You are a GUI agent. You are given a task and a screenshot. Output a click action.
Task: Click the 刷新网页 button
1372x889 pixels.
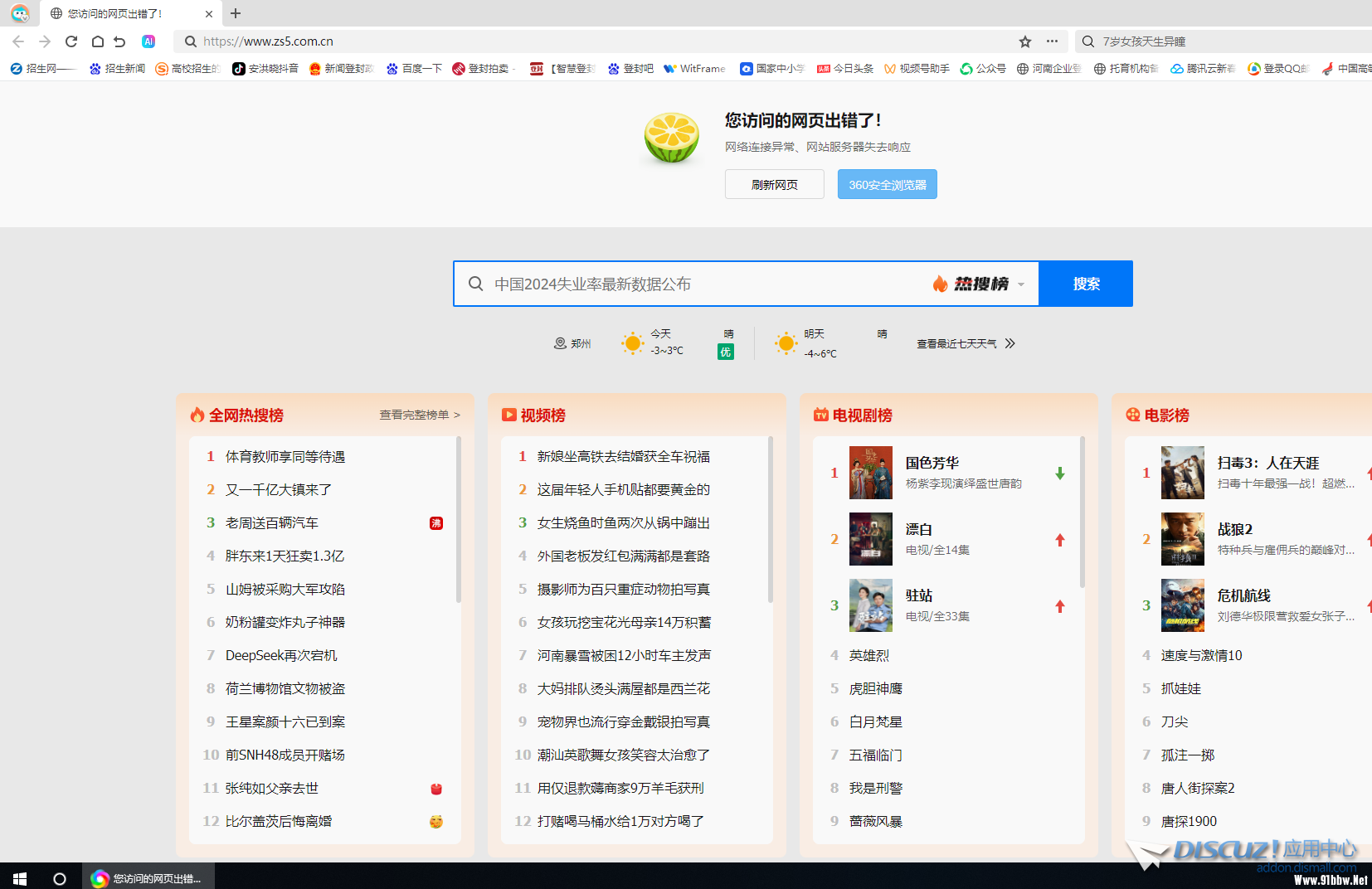coord(774,185)
